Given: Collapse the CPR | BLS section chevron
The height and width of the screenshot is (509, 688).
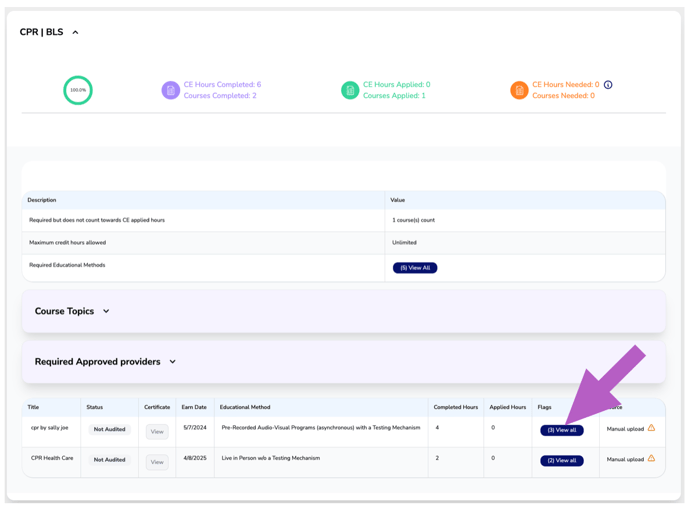Looking at the screenshot, I should [75, 32].
